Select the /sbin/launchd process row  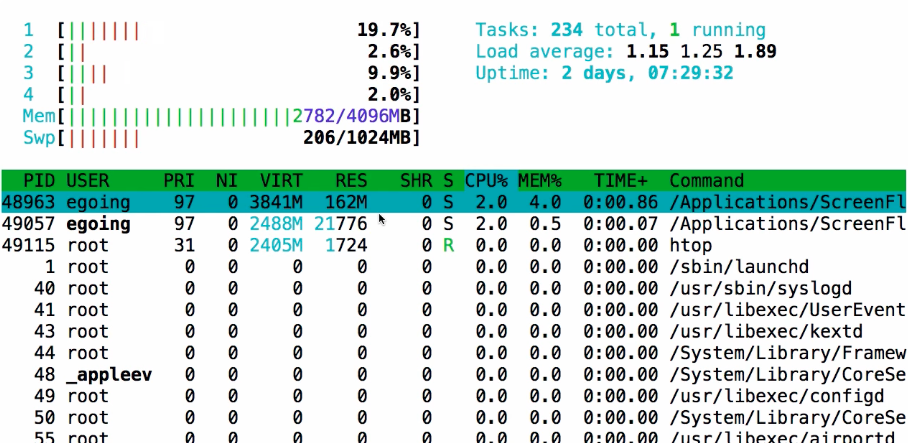click(x=454, y=267)
